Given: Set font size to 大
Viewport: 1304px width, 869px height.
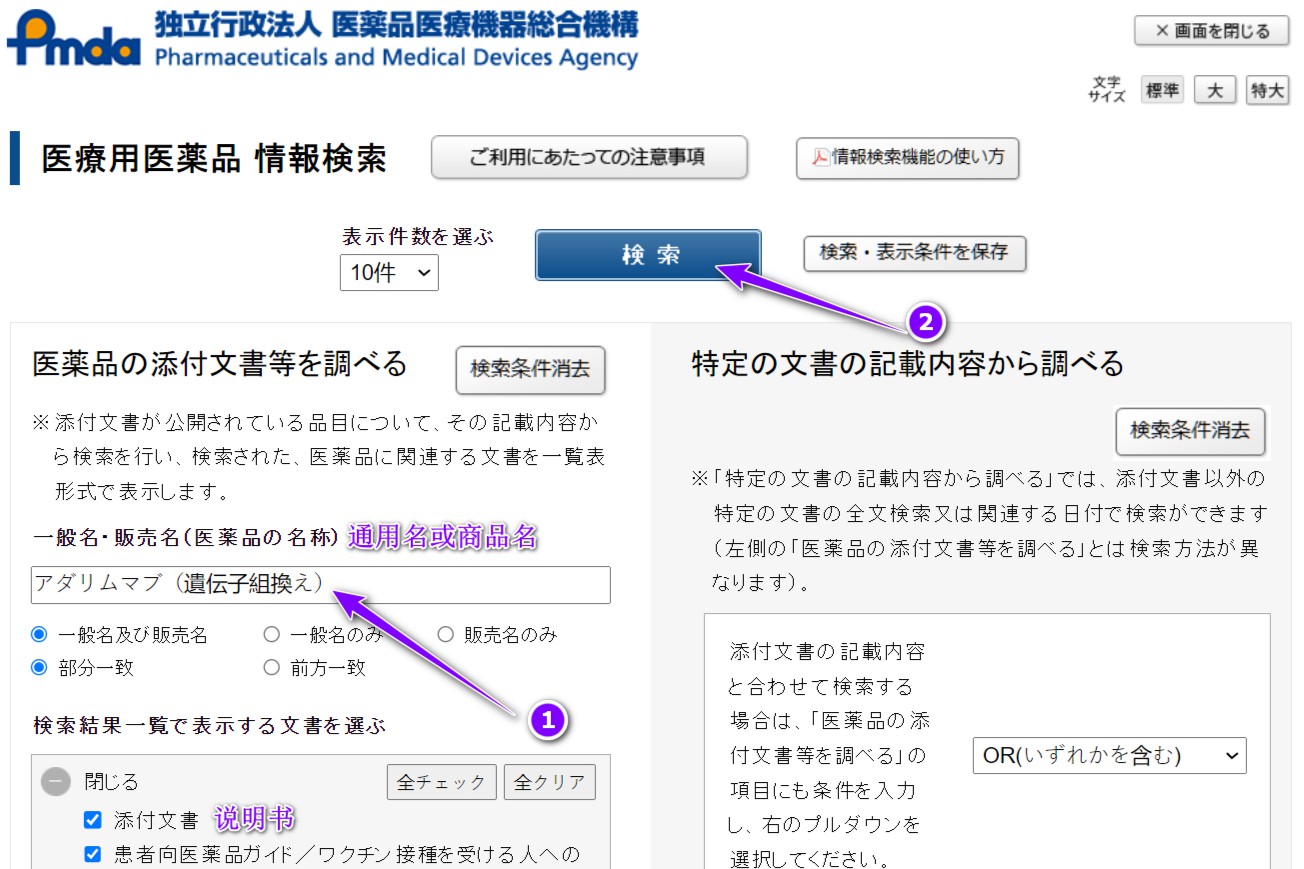Looking at the screenshot, I should [x=1214, y=89].
